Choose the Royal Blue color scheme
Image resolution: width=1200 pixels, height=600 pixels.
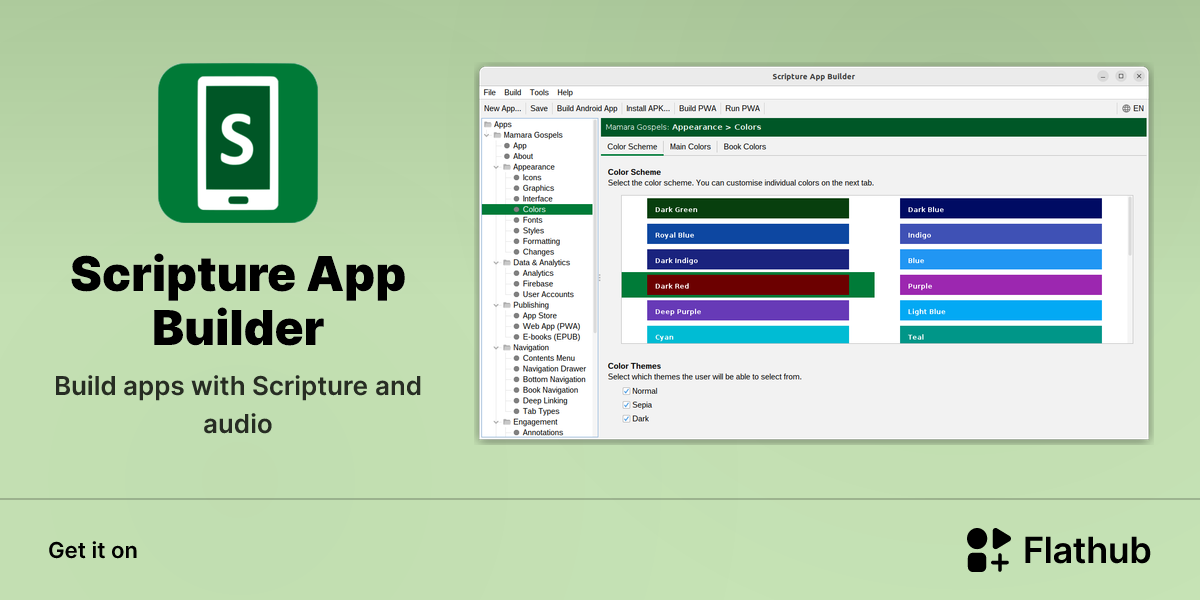pyautogui.click(x=748, y=234)
